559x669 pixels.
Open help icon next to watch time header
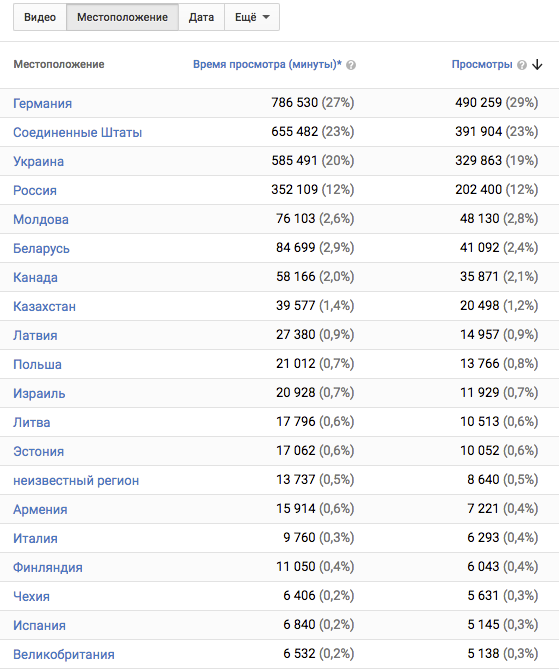click(351, 65)
